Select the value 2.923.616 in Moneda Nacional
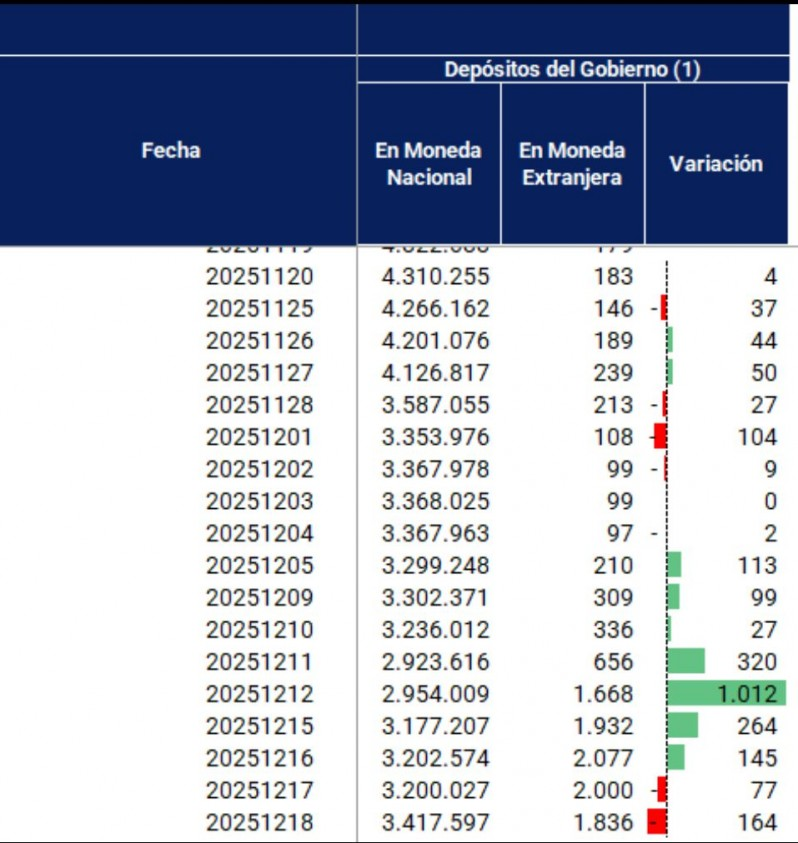The height and width of the screenshot is (843, 798). [x=436, y=662]
